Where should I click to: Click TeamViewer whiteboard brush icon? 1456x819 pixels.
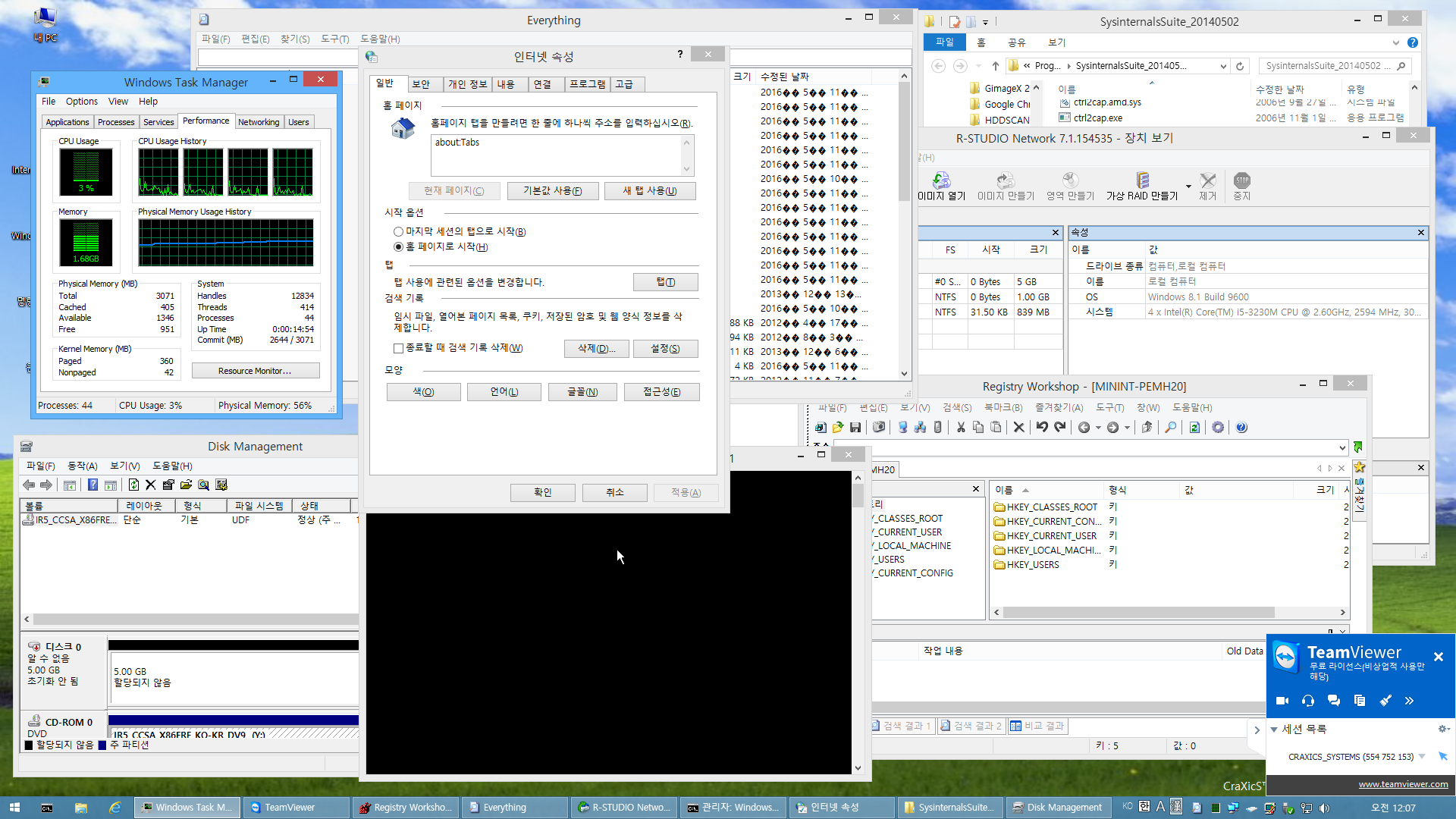tap(1385, 701)
